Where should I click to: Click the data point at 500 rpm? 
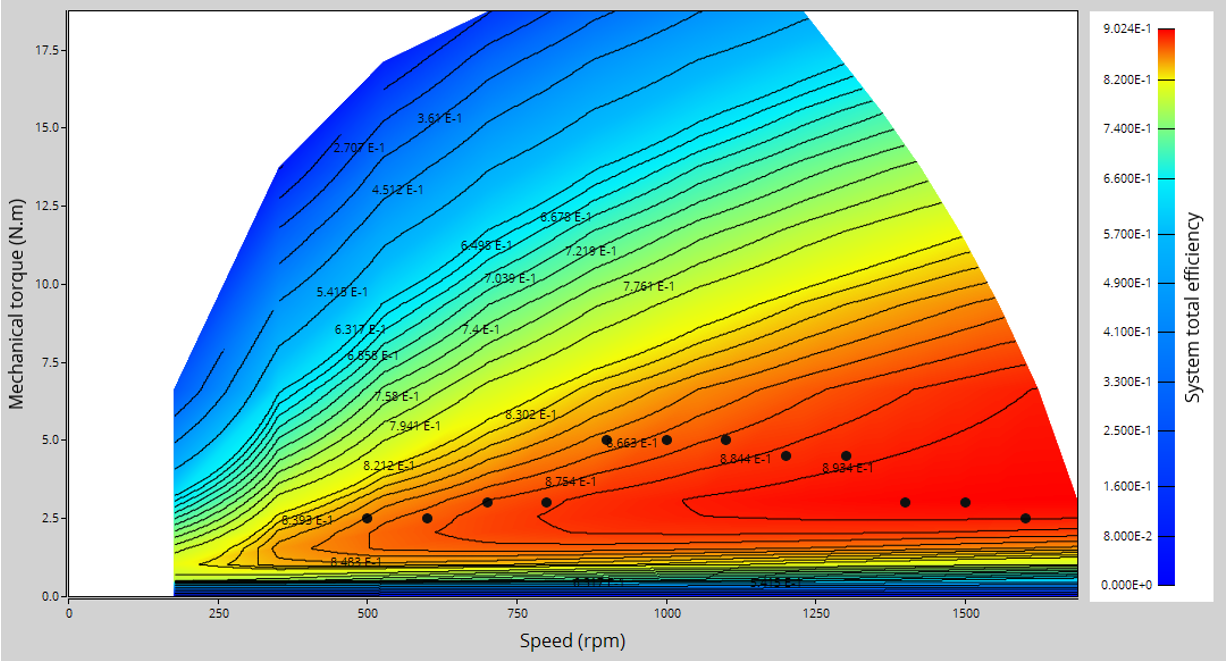coord(367,518)
